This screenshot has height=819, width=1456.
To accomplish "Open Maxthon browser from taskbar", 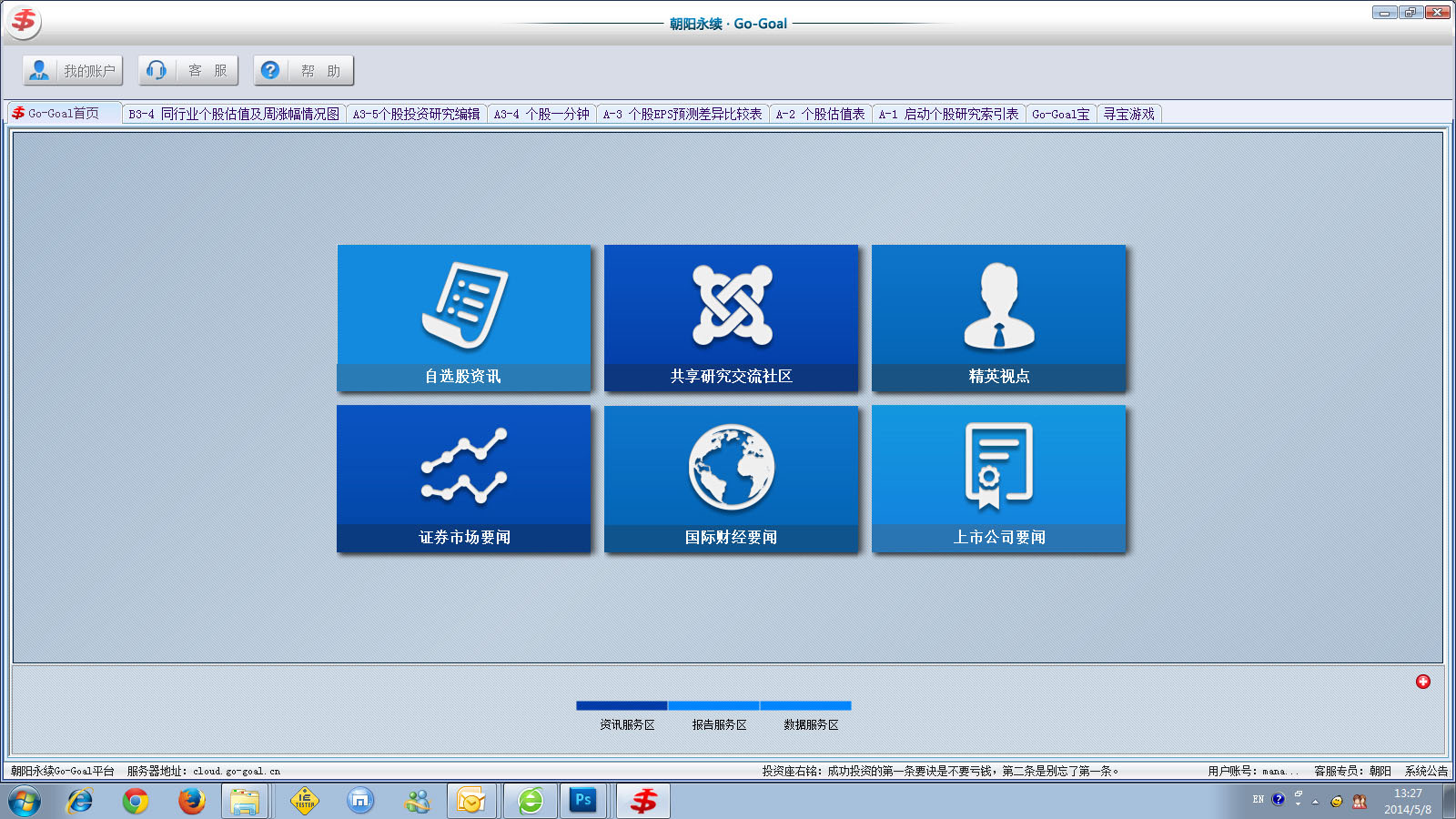I will point(360,801).
